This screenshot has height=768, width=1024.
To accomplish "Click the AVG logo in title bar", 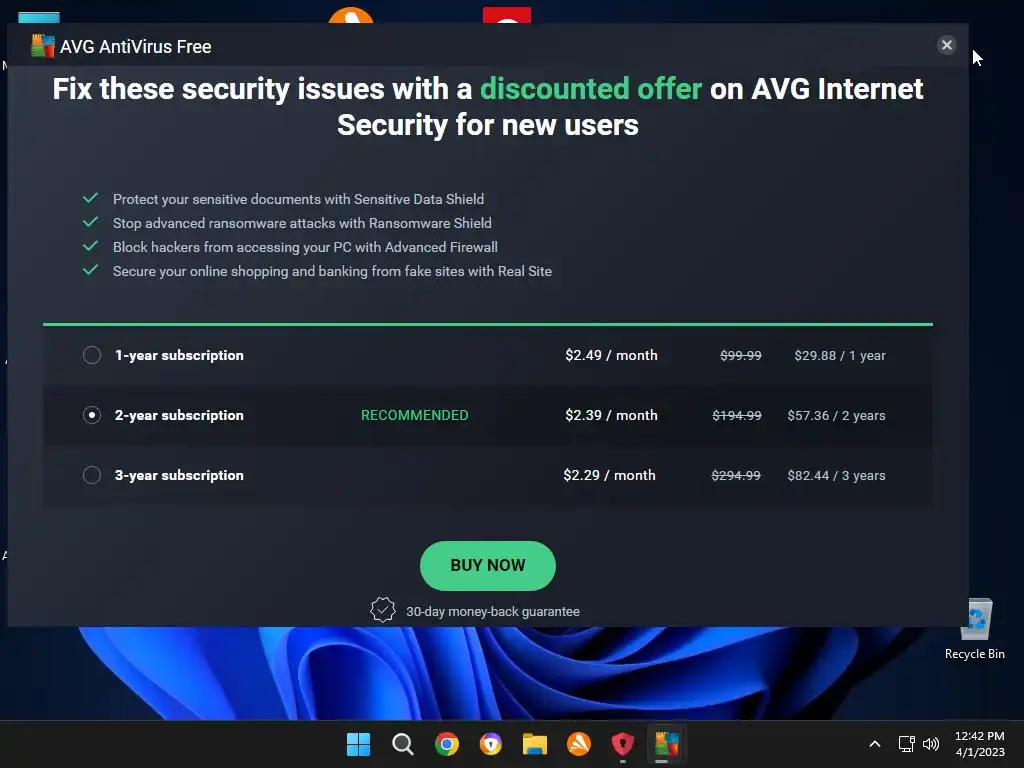I will (42, 46).
